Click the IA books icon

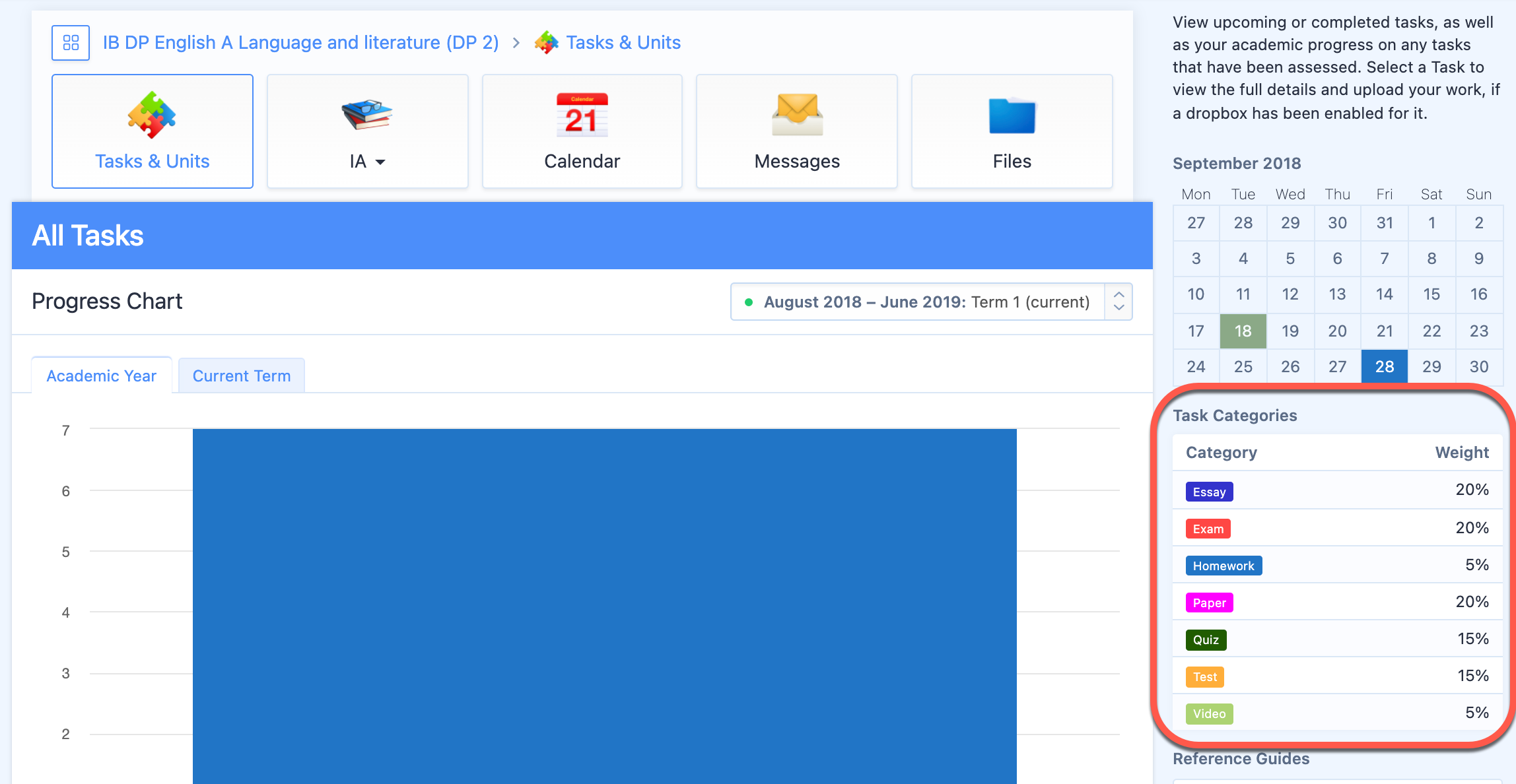[367, 115]
